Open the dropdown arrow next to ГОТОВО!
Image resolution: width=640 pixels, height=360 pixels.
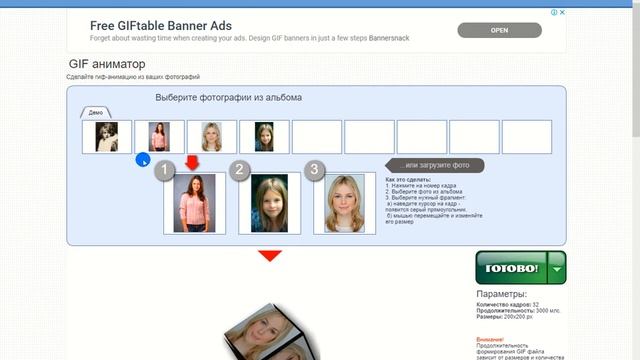(x=557, y=268)
